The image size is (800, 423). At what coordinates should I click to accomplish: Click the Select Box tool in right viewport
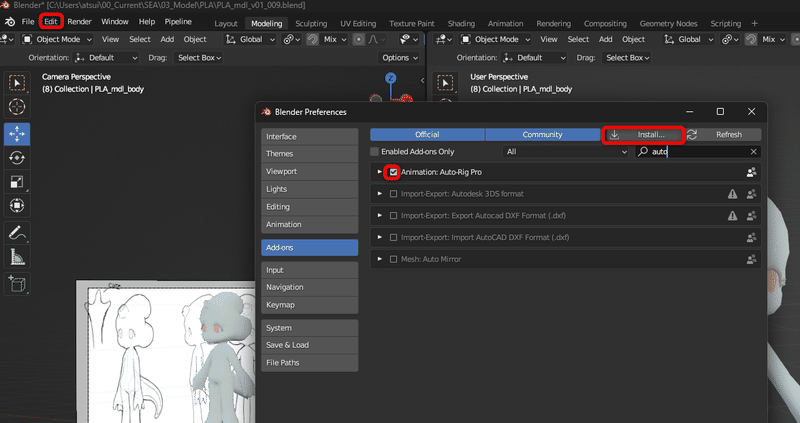445,83
